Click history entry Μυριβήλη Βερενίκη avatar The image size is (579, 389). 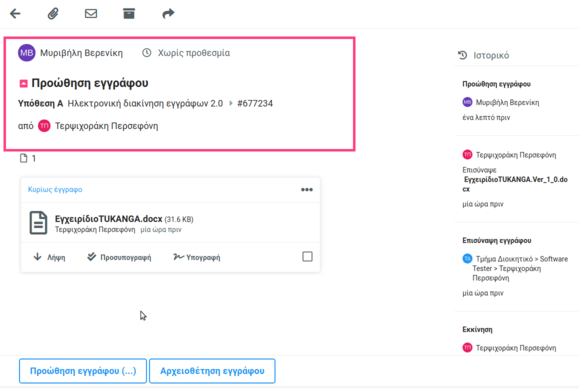(467, 102)
